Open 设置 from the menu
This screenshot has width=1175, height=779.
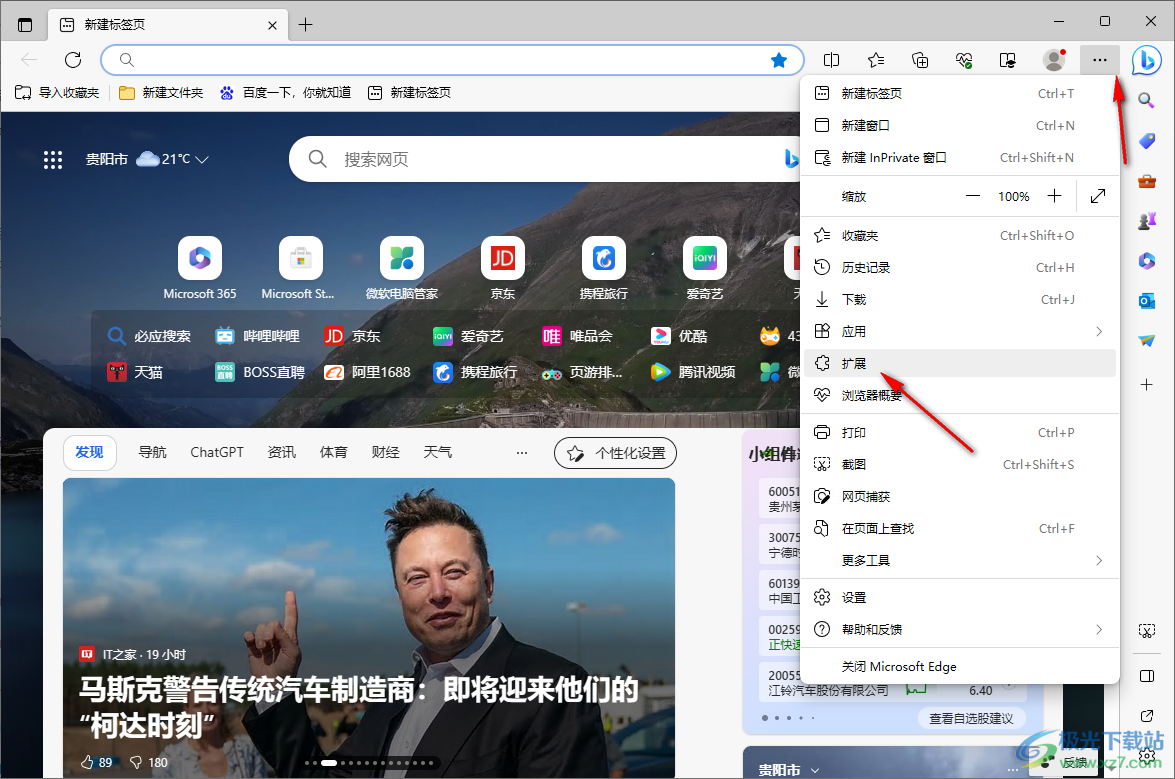tap(960, 597)
